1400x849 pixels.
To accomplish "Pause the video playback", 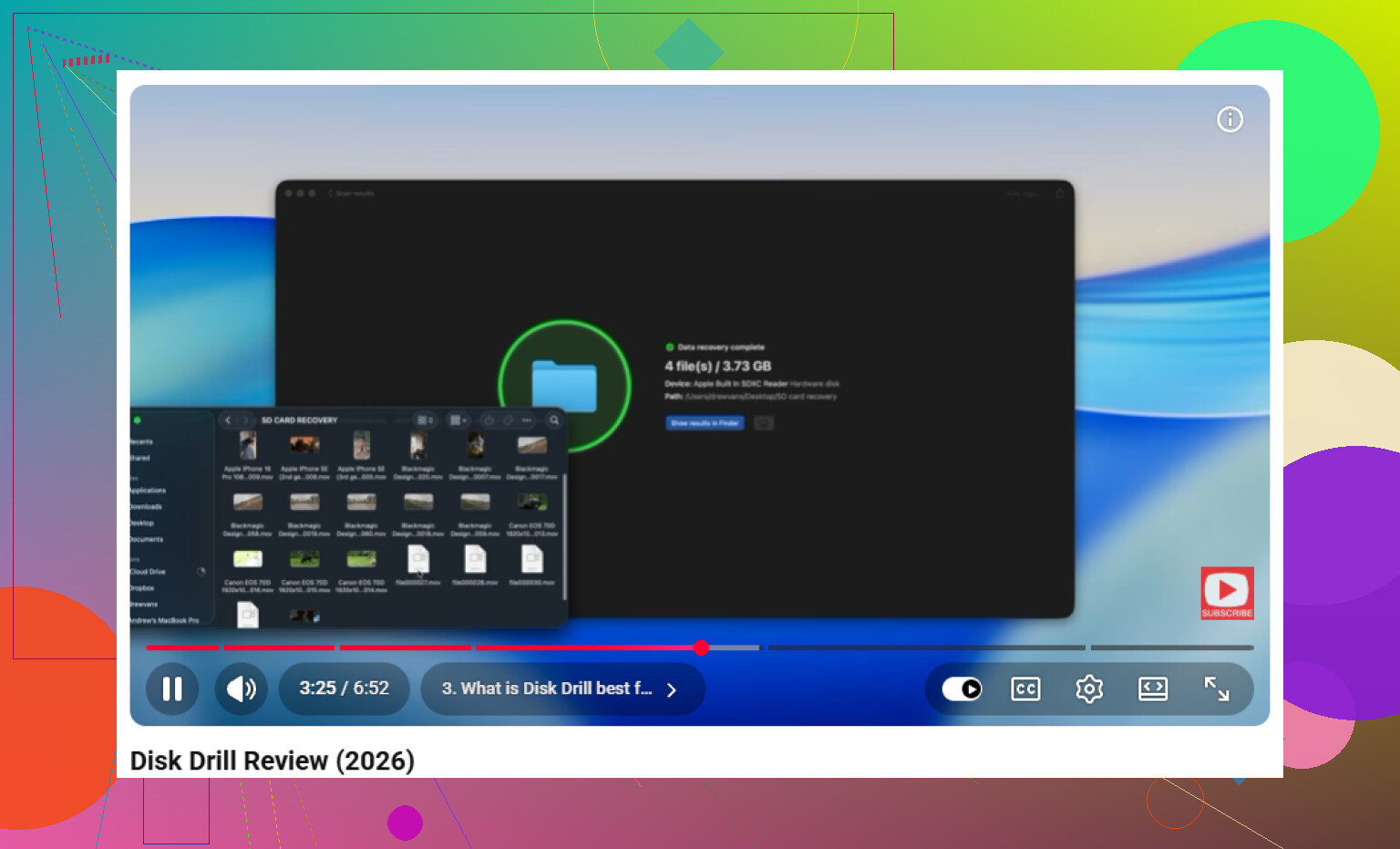I will pos(172,689).
